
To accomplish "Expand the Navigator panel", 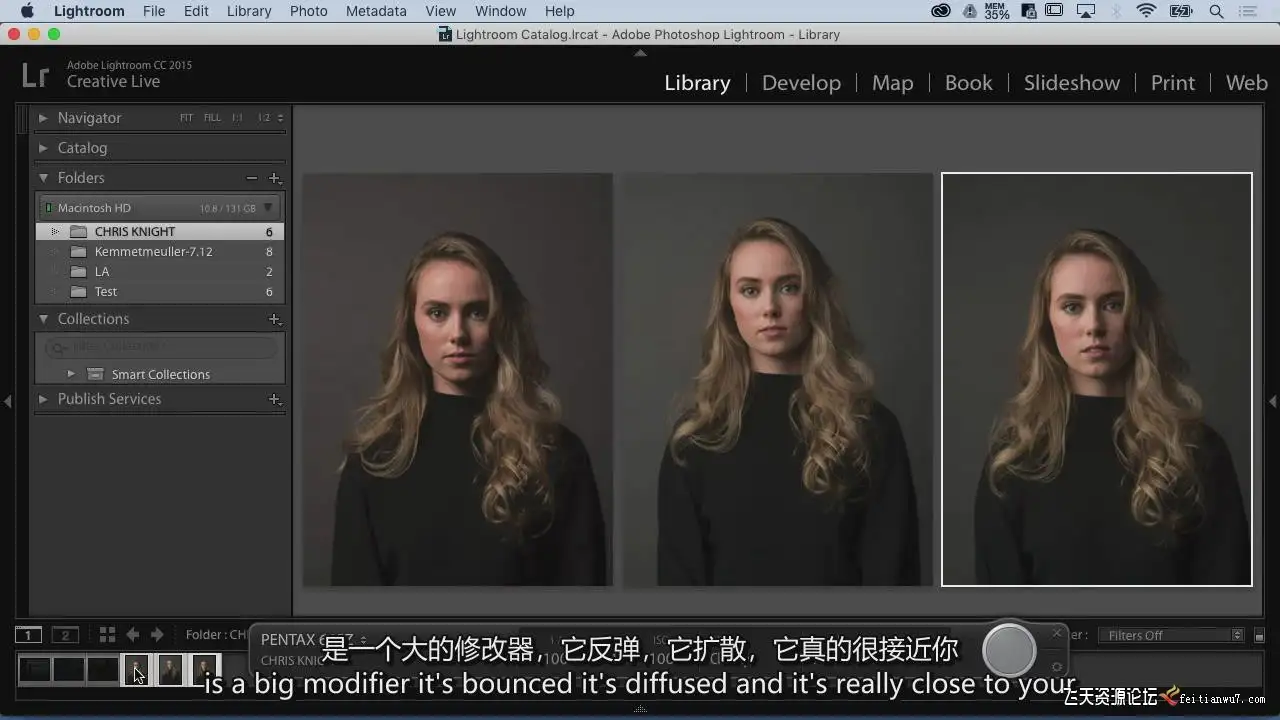I will coord(43,118).
